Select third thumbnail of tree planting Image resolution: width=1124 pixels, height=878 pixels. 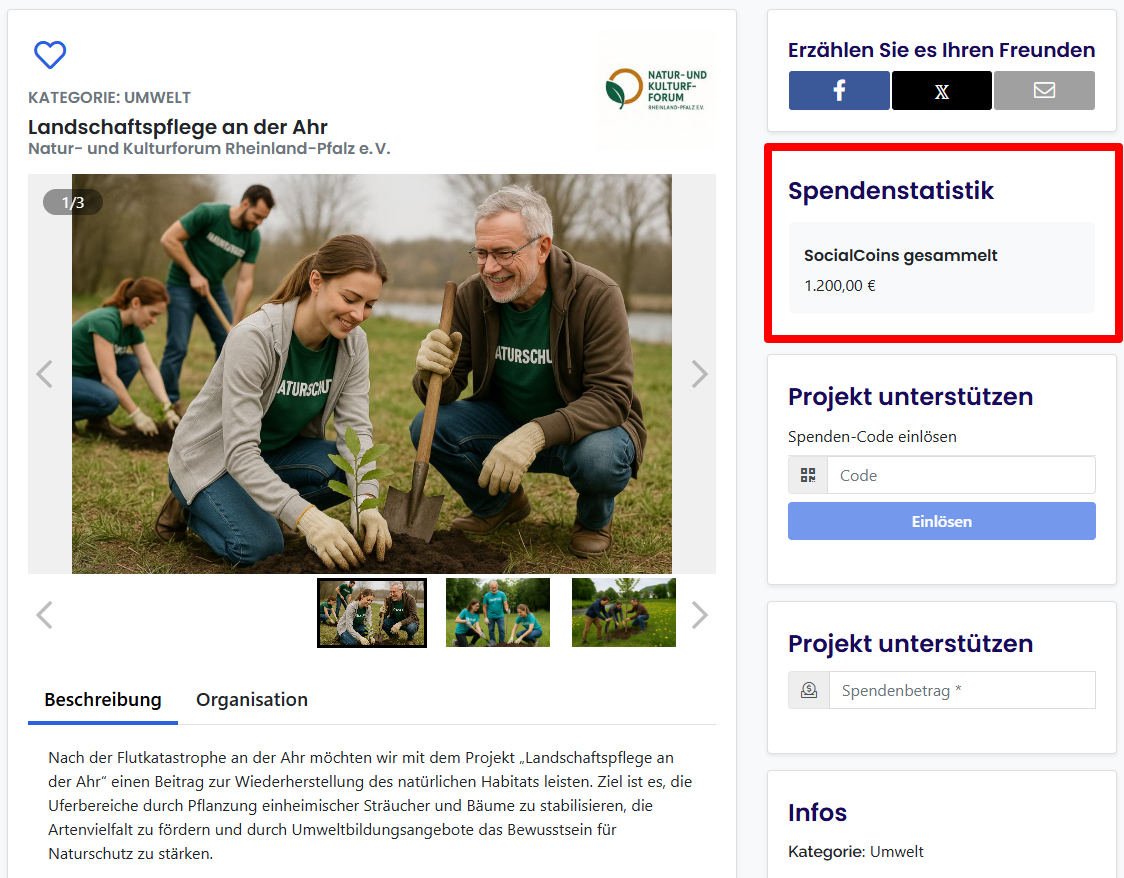point(623,613)
